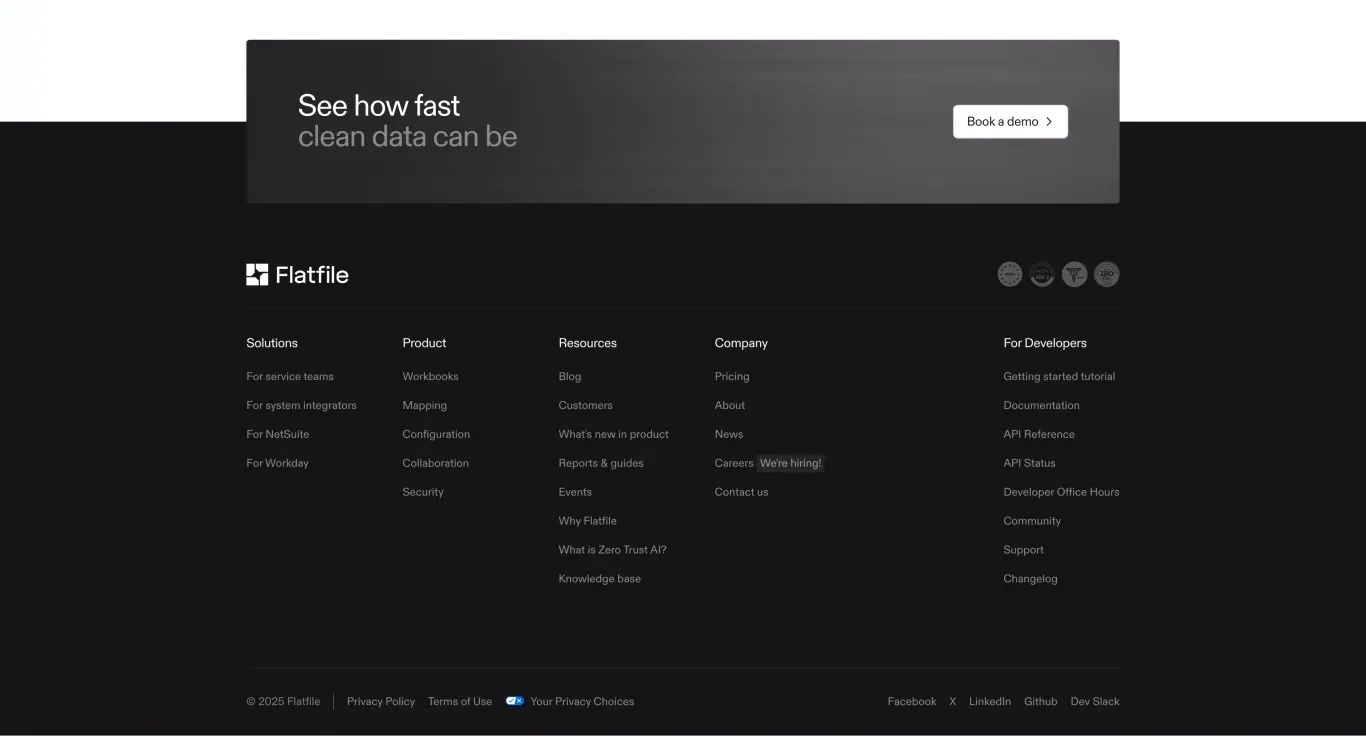Open the Terms of Use link
This screenshot has width=1366, height=736.
[460, 702]
